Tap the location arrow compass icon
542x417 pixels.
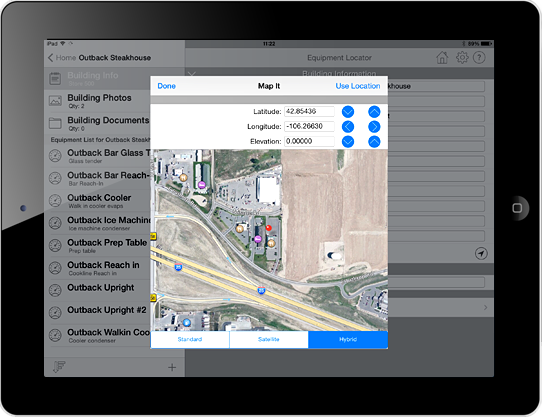[481, 253]
